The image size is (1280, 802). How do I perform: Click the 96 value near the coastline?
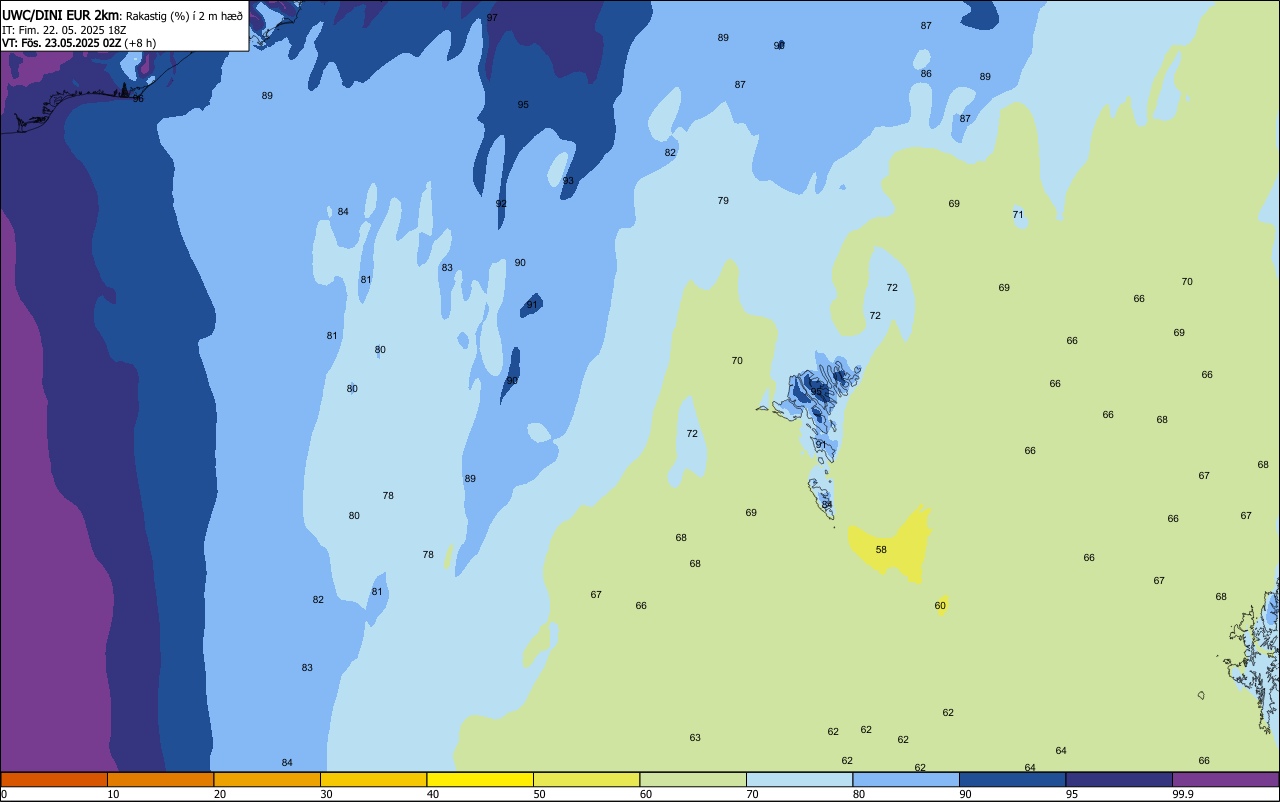pos(138,99)
